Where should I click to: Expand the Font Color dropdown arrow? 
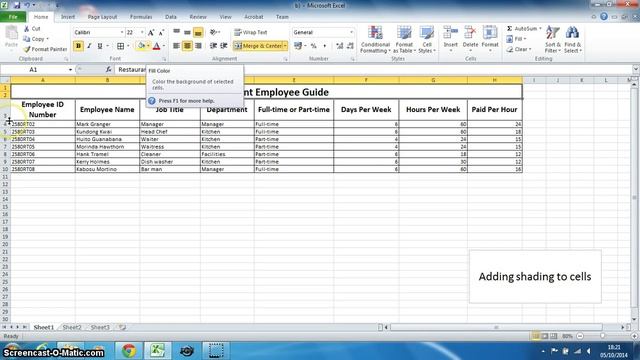(x=164, y=46)
